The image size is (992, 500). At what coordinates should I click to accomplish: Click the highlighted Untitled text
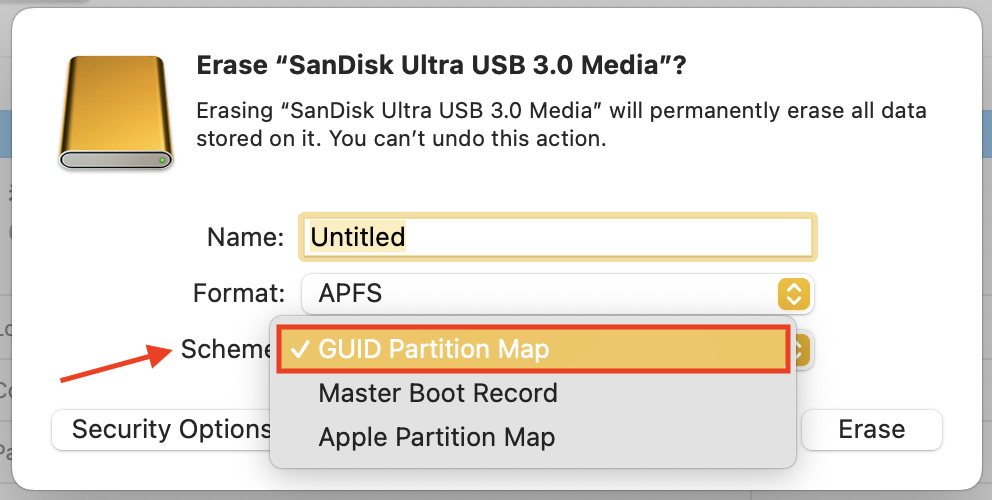pos(358,237)
